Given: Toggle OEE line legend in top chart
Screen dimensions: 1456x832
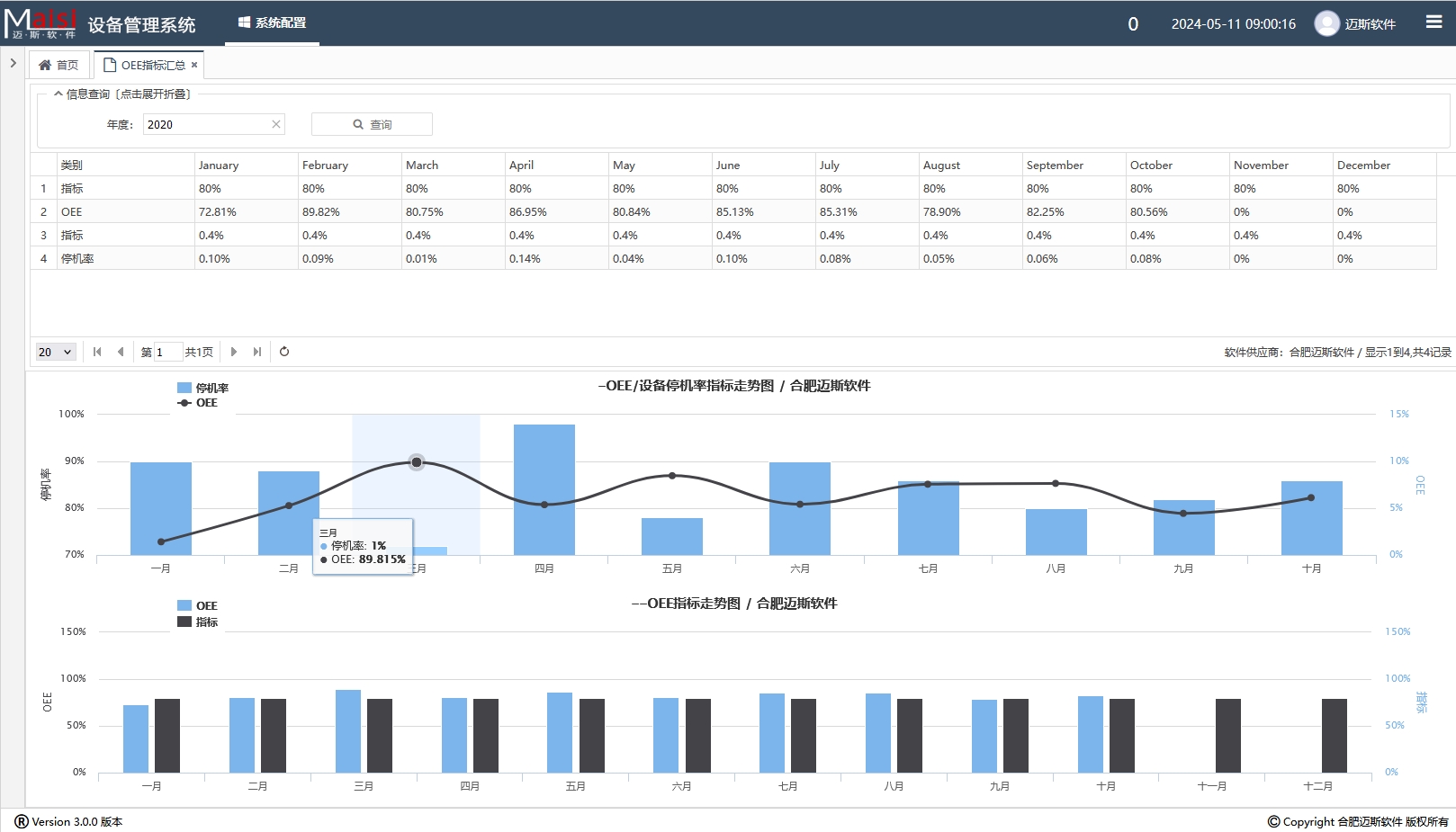Looking at the screenshot, I should [x=198, y=403].
